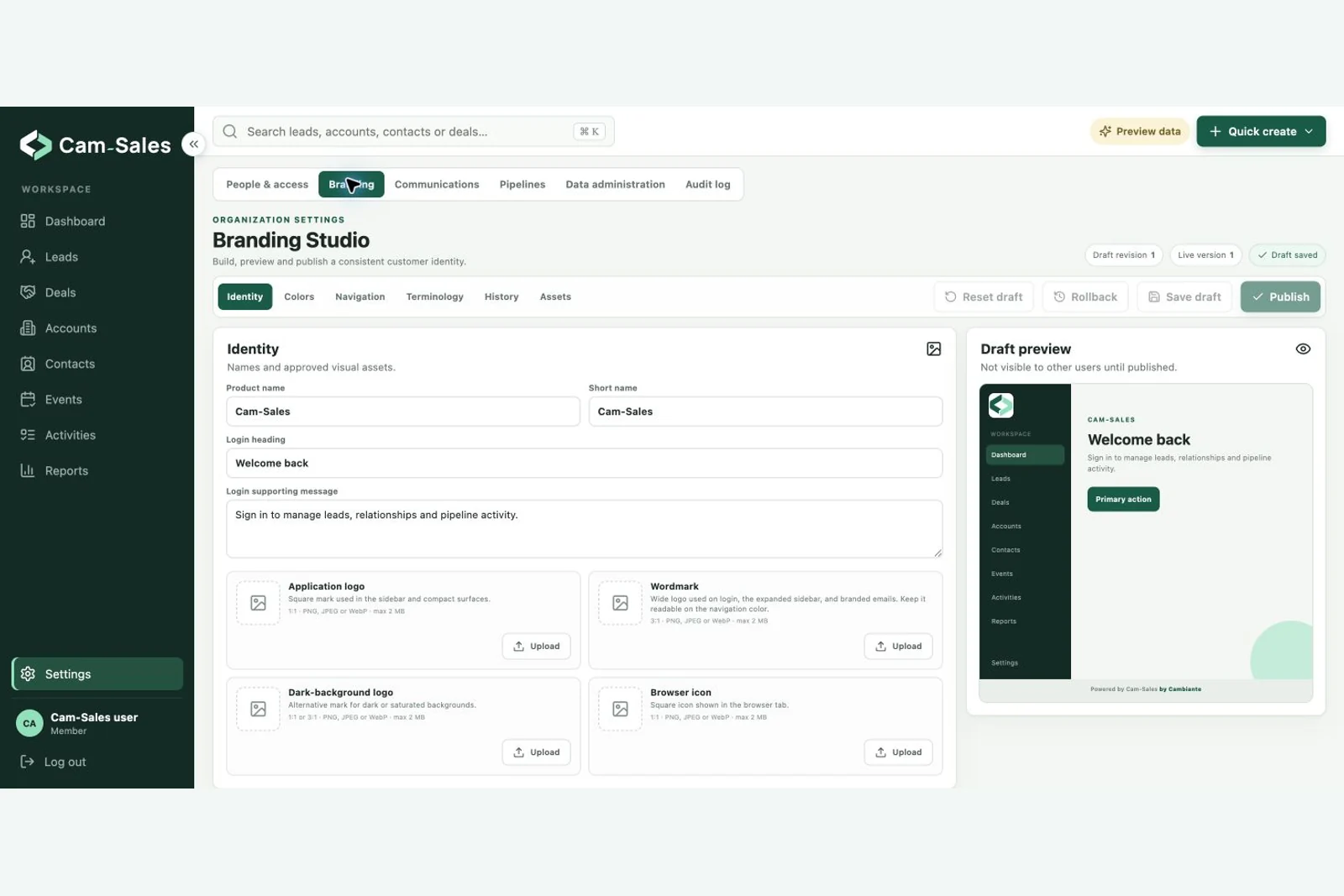Image resolution: width=1344 pixels, height=896 pixels.
Task: Click the Rollback button
Action: 1085,296
